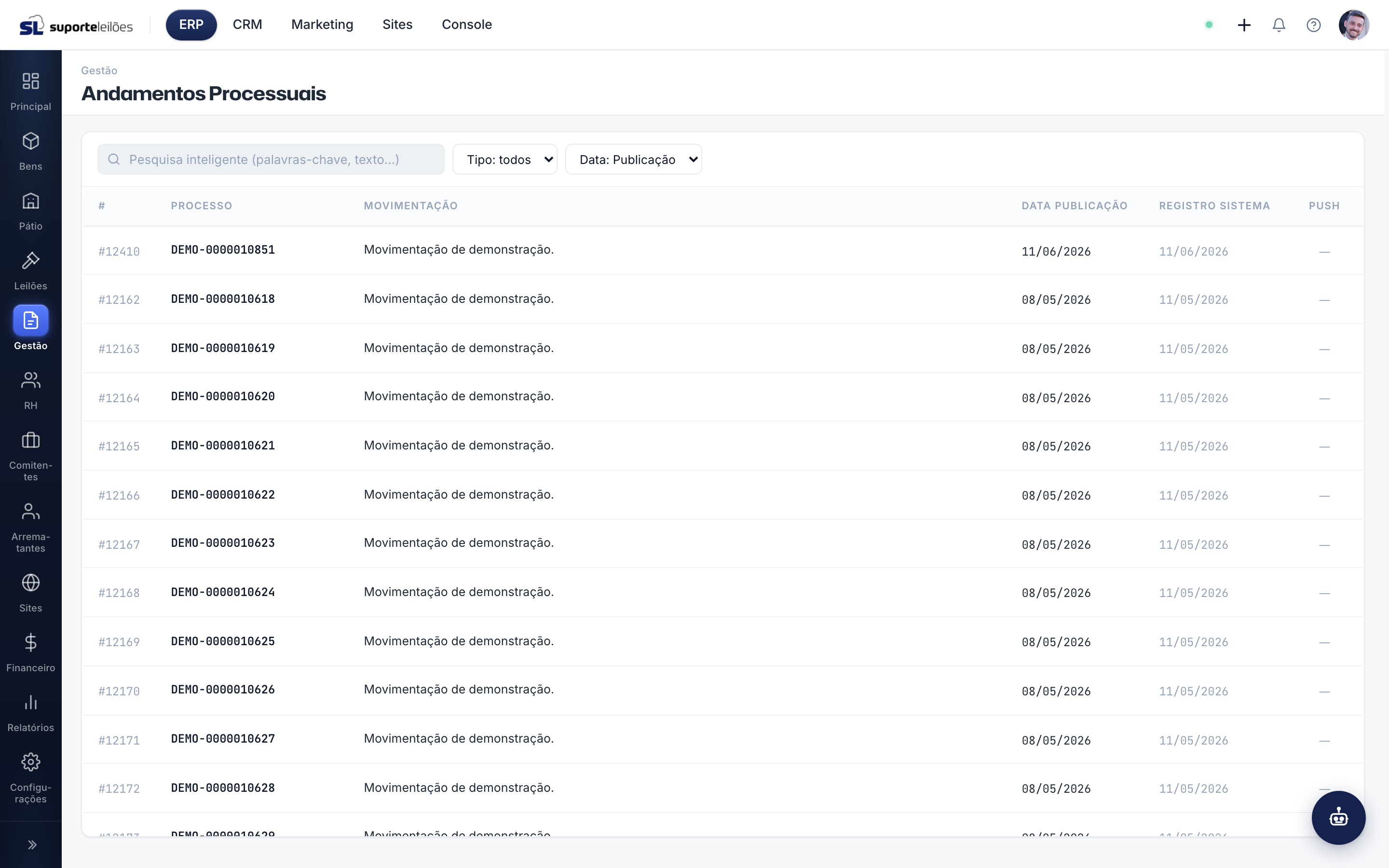Open process DEMO-0000010628
The height and width of the screenshot is (868, 1389).
223,787
